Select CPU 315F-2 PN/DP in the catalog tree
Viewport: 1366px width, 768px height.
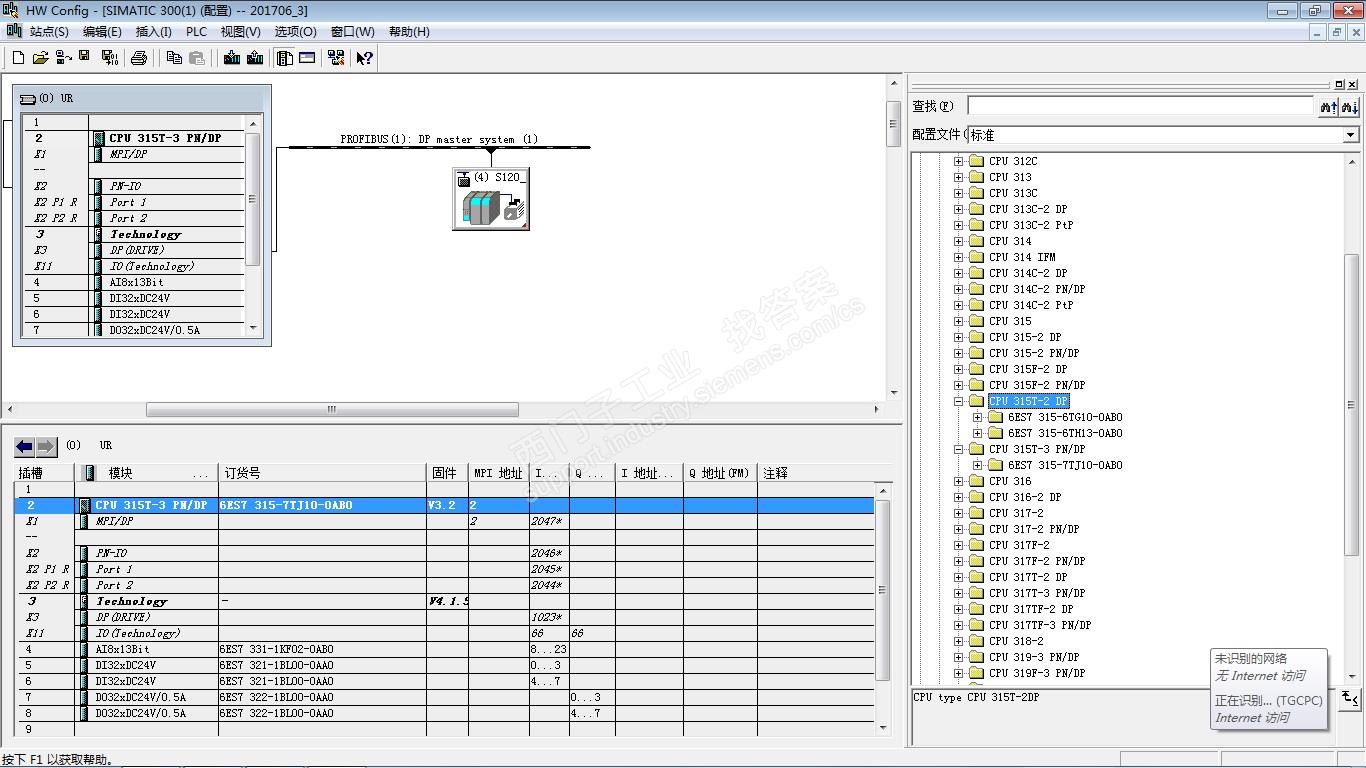pyautogui.click(x=1037, y=385)
